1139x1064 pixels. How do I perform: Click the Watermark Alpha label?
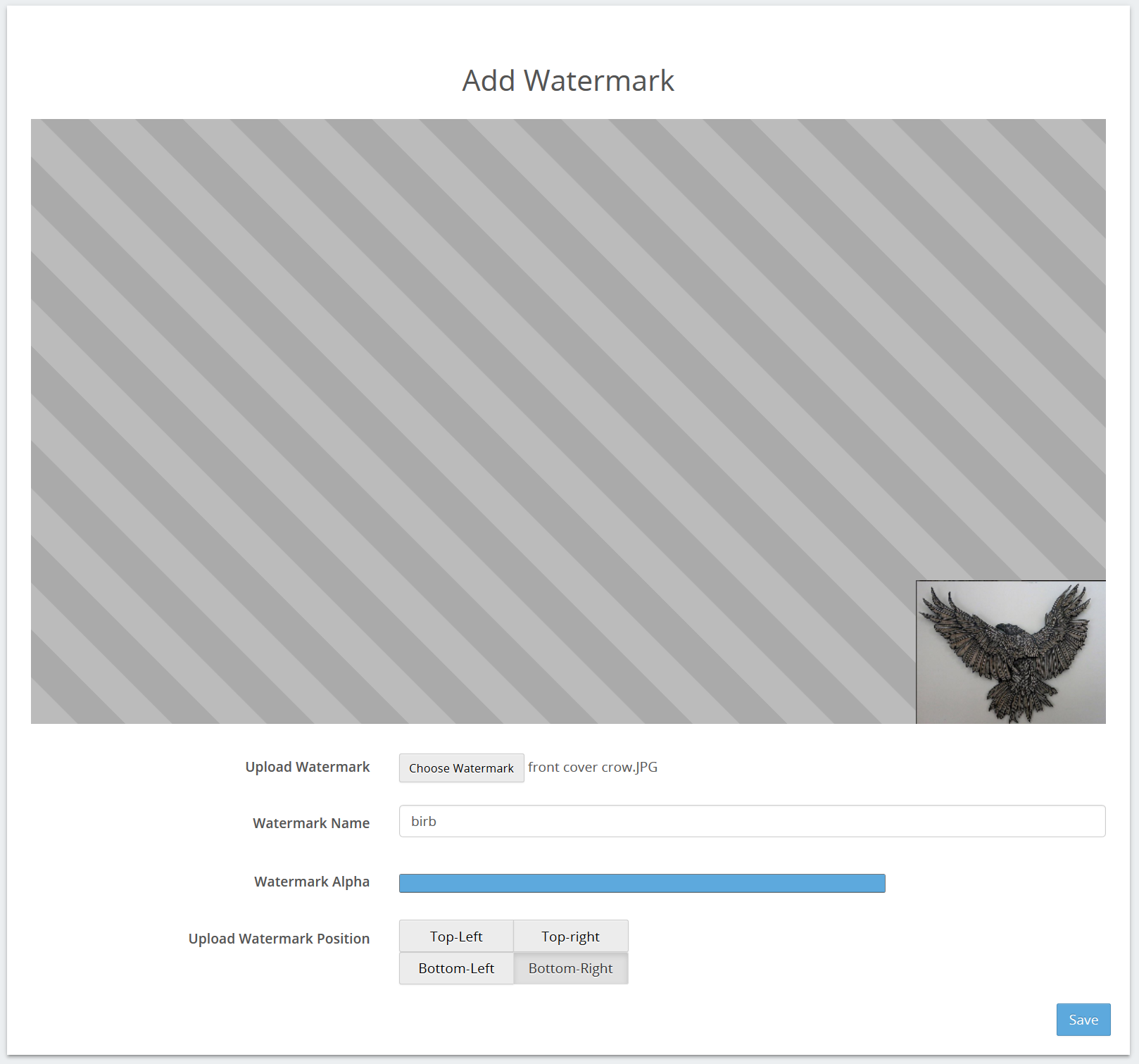point(312,882)
